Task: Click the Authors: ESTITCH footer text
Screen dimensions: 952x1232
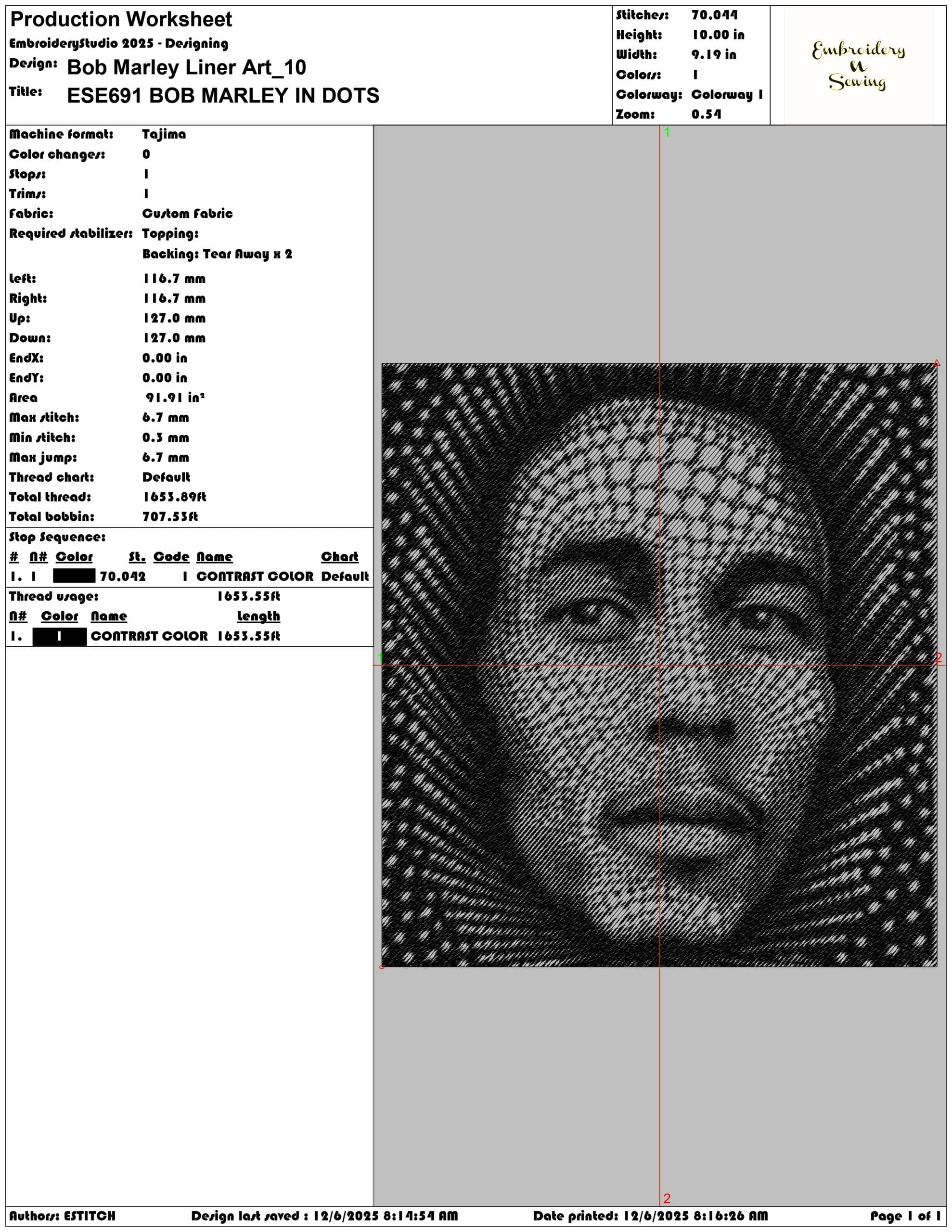Action: 62,1216
